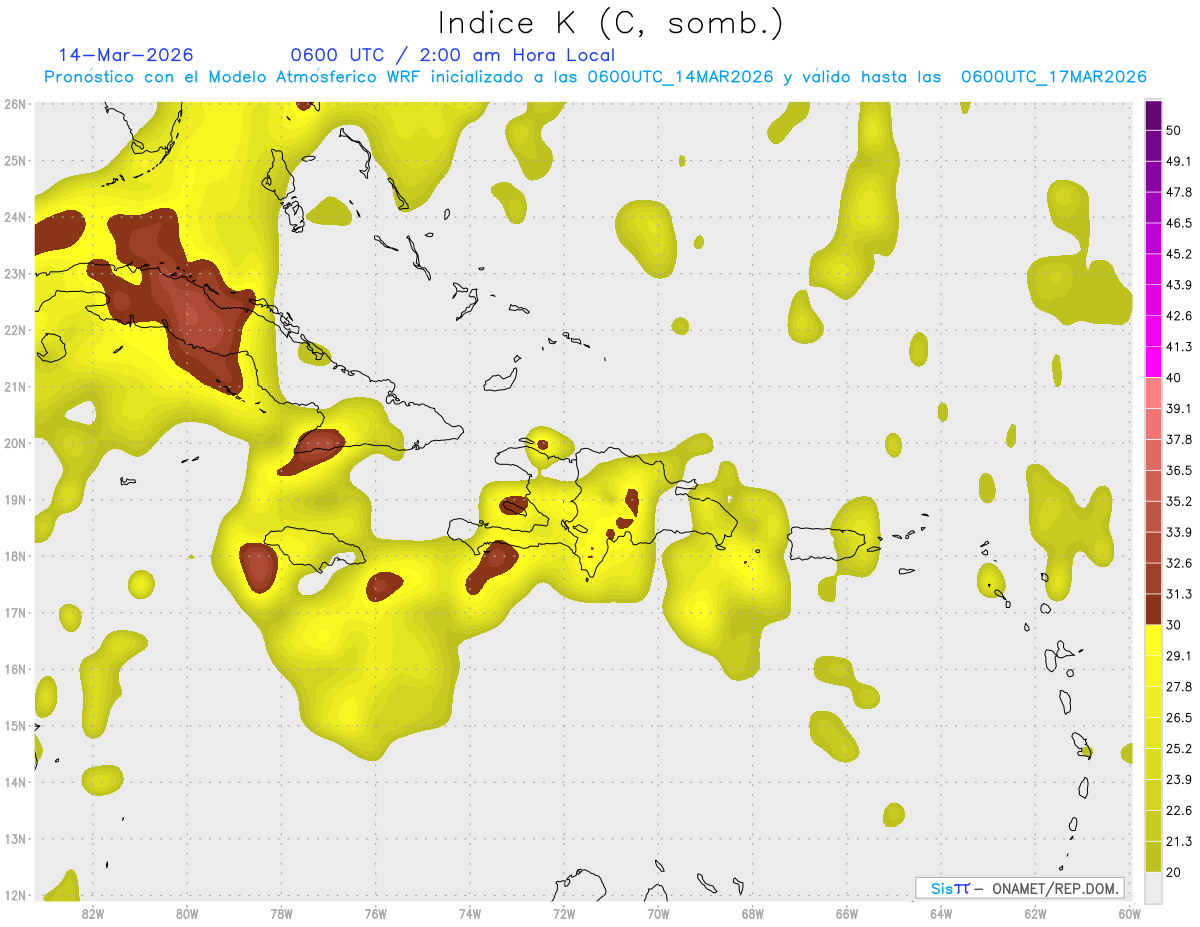Click the "0600 UTC / 2:00 am Hora Local" text
Viewport: 1200px width, 927px height.
tap(452, 55)
